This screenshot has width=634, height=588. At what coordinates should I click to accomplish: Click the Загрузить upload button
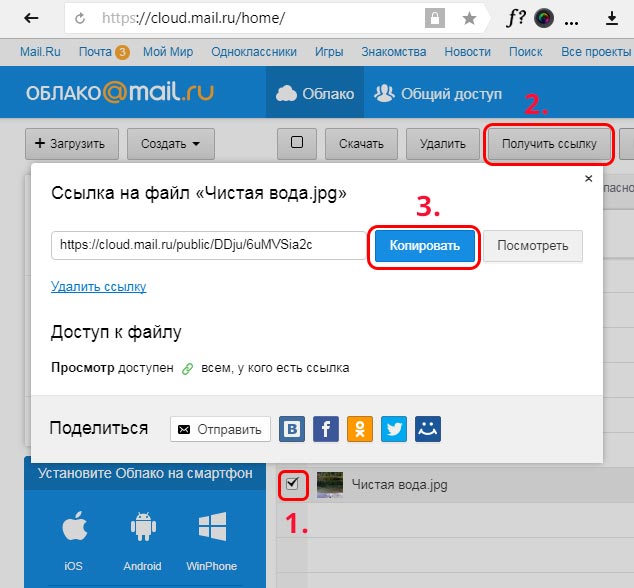click(72, 144)
